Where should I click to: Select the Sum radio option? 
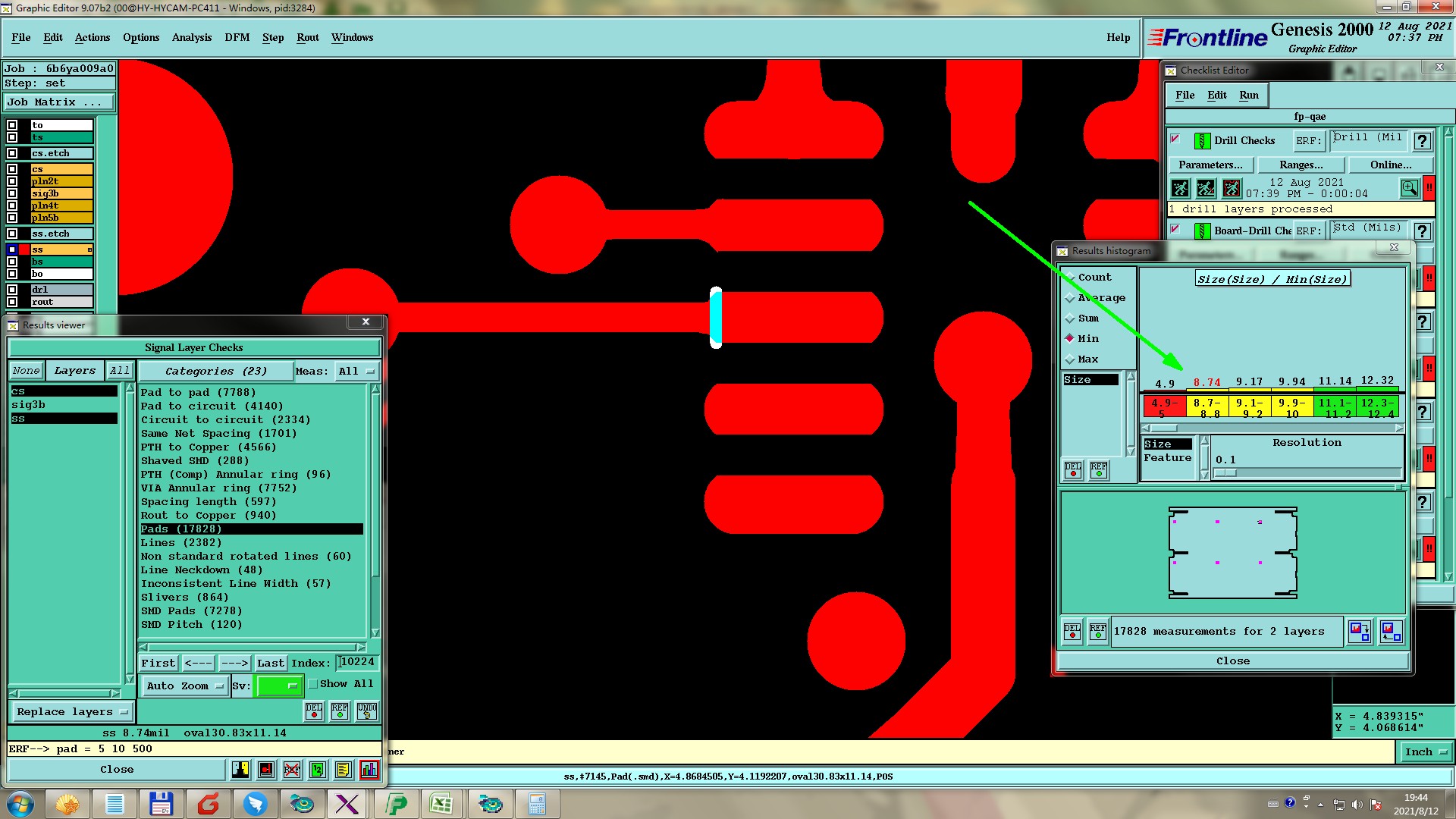pyautogui.click(x=1070, y=318)
